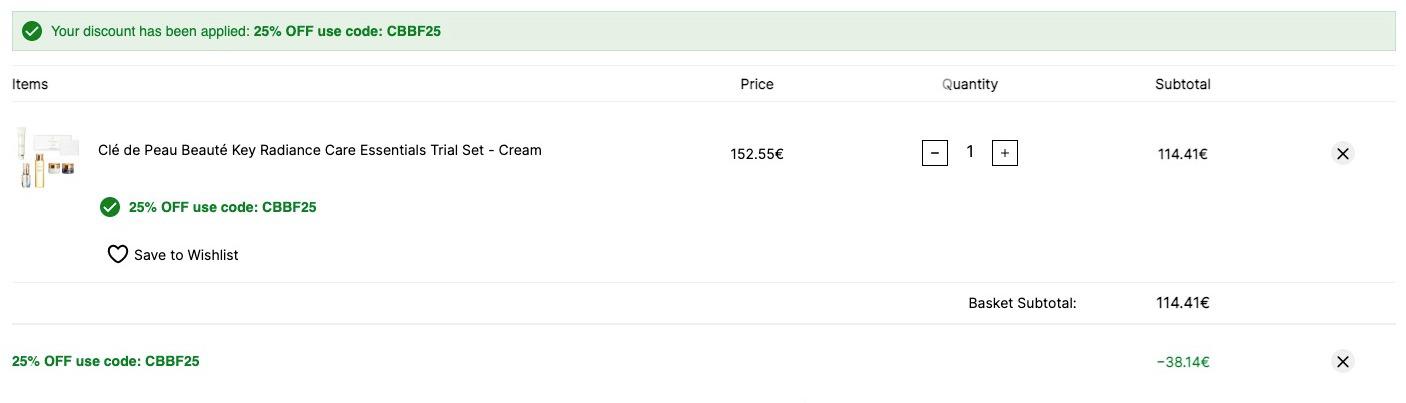
Task: Click the promo code label under product name
Action: click(x=222, y=207)
